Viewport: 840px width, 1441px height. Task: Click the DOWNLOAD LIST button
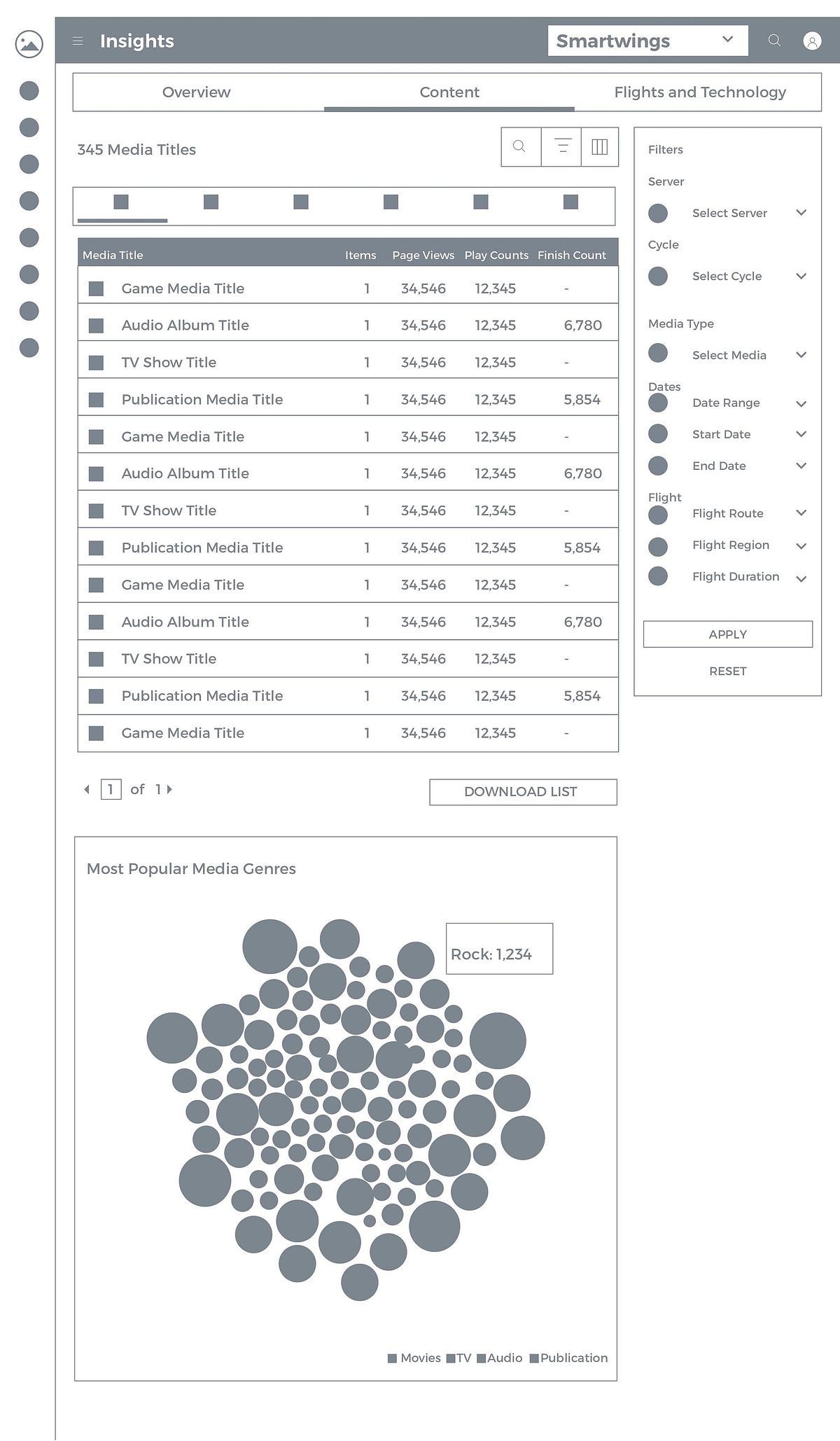pos(523,792)
